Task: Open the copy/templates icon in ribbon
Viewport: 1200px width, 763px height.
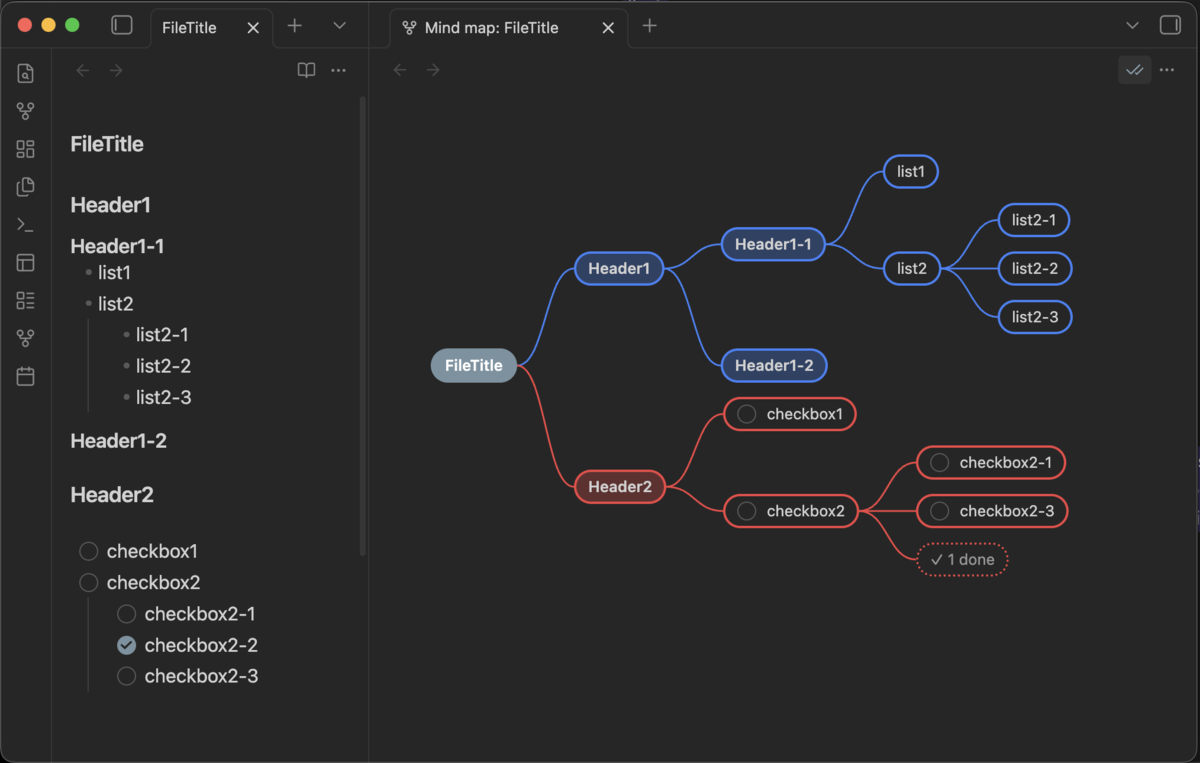Action: tap(26, 187)
